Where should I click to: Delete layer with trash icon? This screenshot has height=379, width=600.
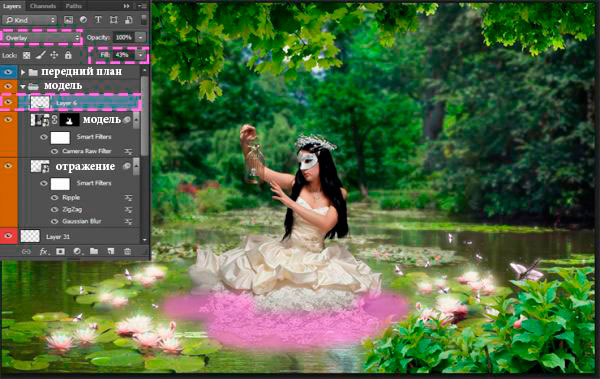click(x=127, y=252)
